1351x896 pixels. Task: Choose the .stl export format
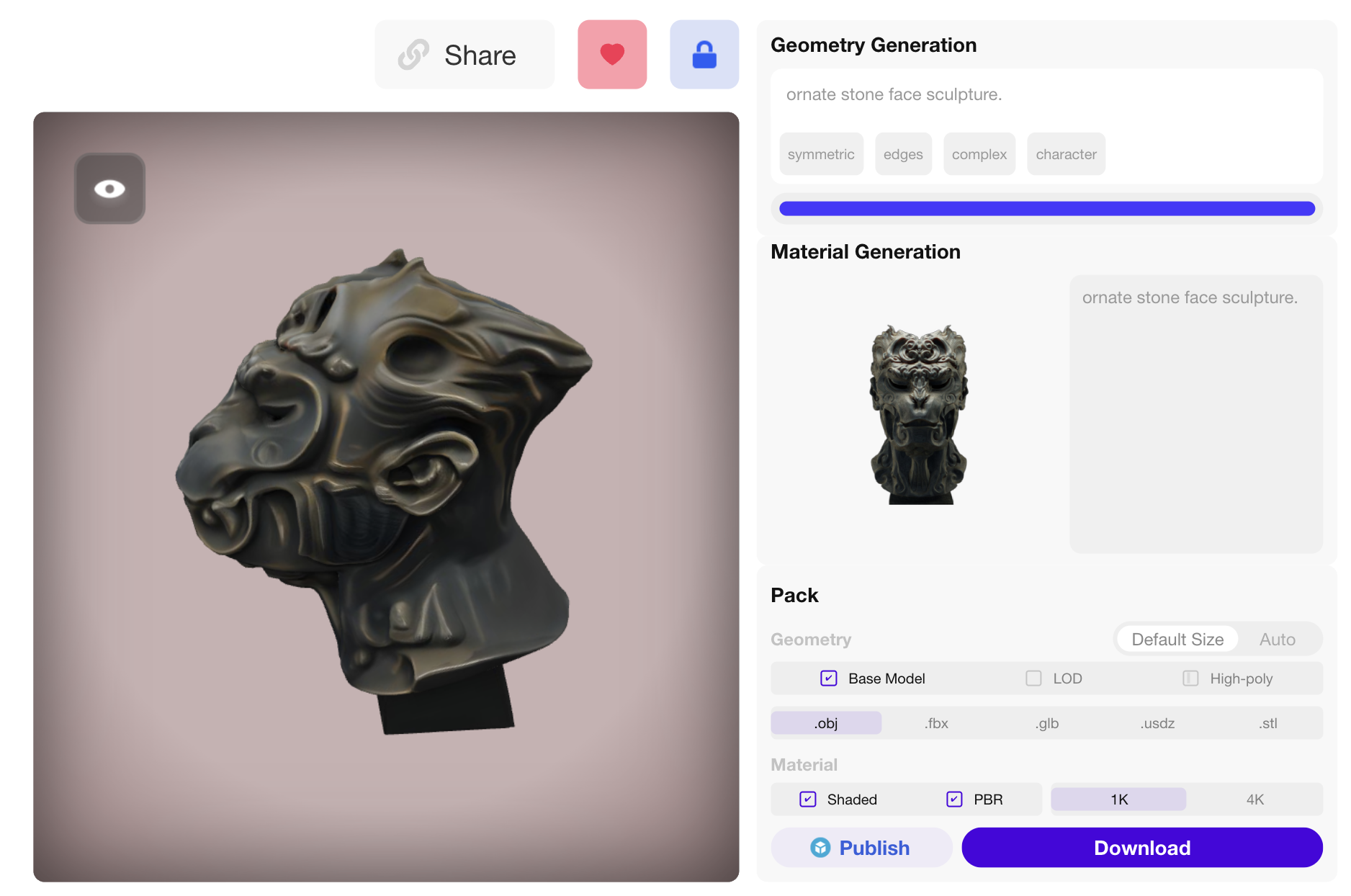tap(1268, 723)
